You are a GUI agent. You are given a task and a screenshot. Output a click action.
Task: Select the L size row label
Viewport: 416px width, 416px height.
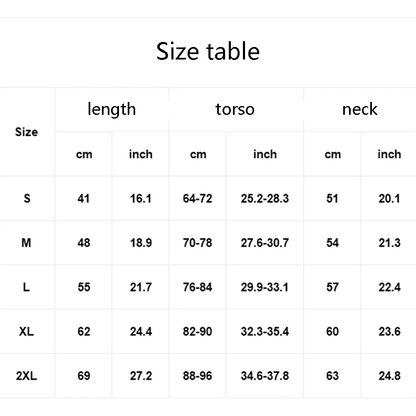26,287
